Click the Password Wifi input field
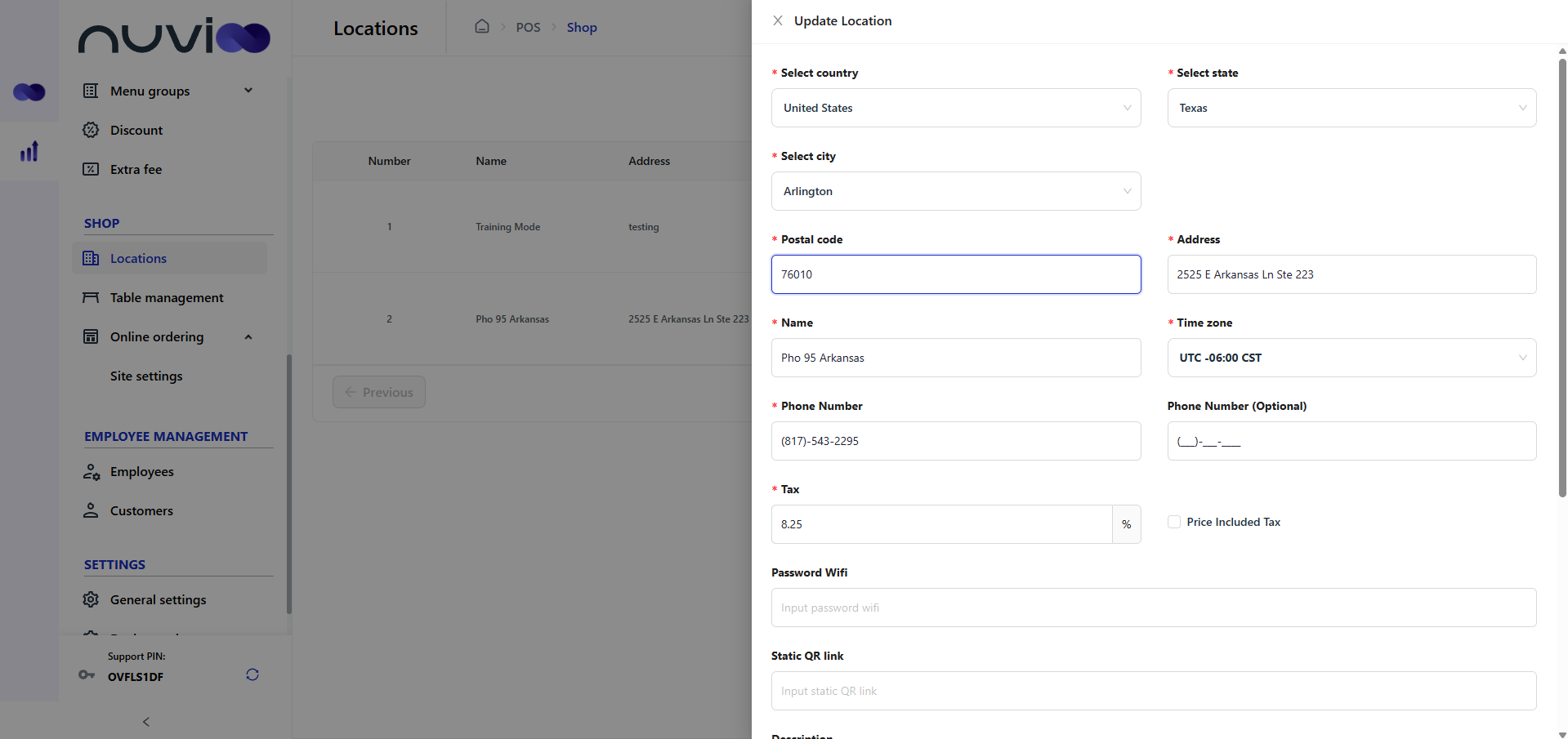1568x739 pixels. point(1153,608)
